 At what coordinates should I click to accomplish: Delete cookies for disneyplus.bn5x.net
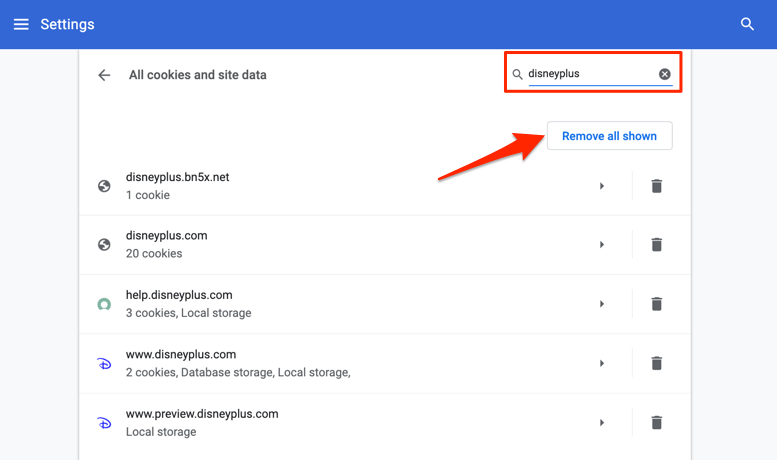coord(657,186)
